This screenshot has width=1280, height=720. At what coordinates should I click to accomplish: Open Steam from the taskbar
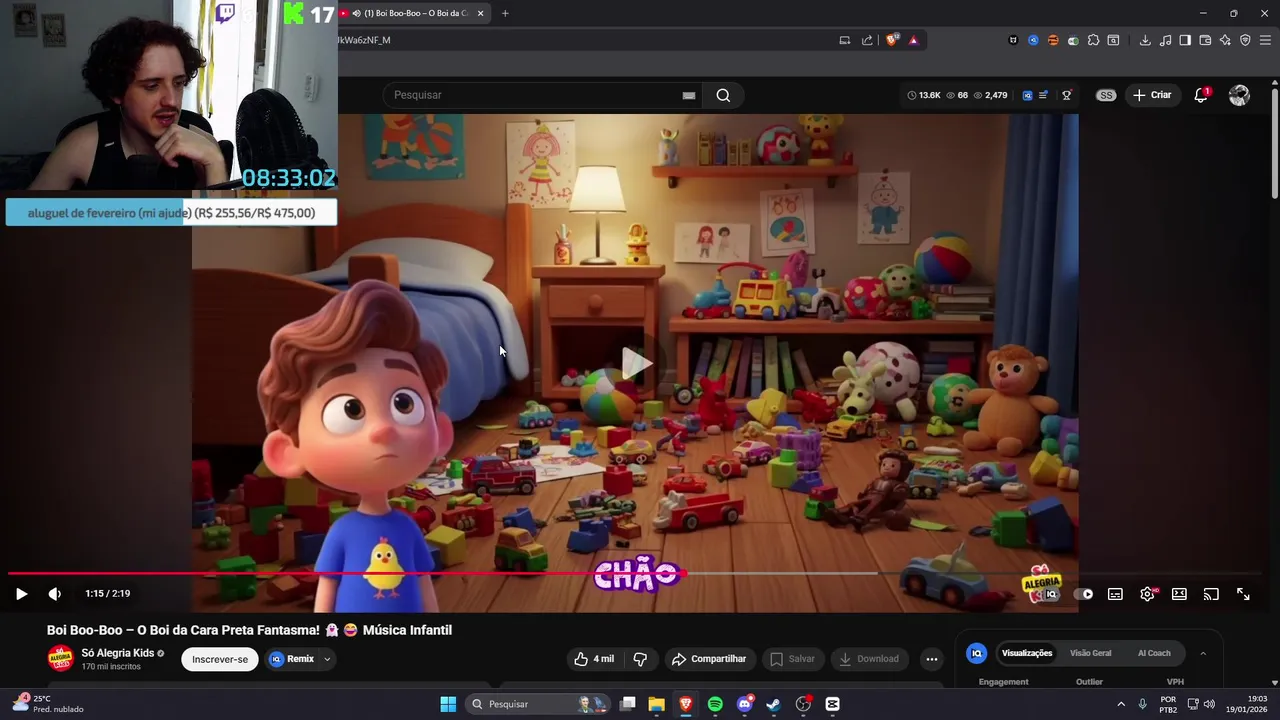click(773, 704)
